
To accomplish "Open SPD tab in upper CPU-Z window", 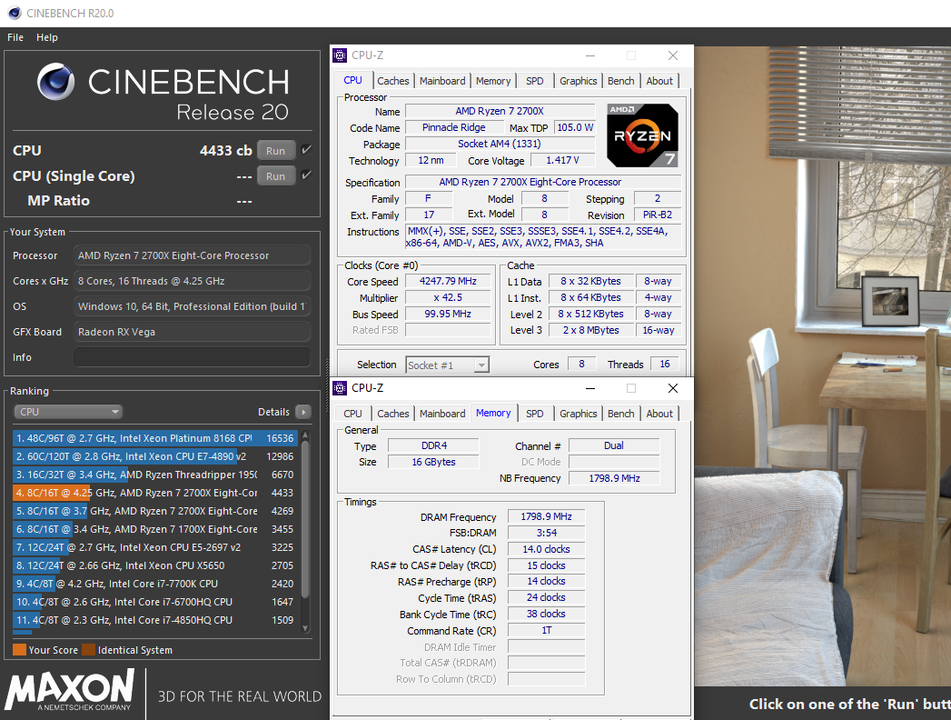I will point(534,81).
